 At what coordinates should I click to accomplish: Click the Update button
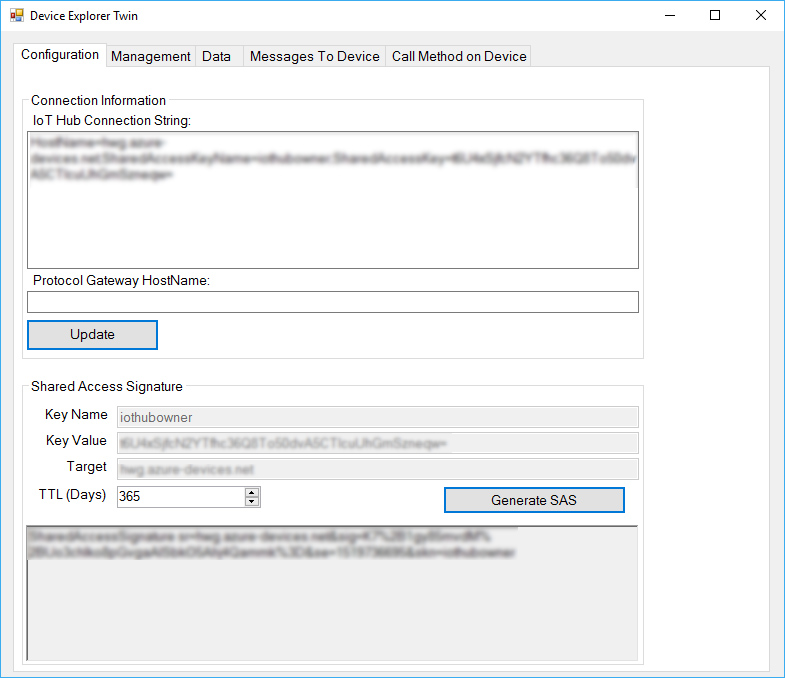(x=93, y=334)
